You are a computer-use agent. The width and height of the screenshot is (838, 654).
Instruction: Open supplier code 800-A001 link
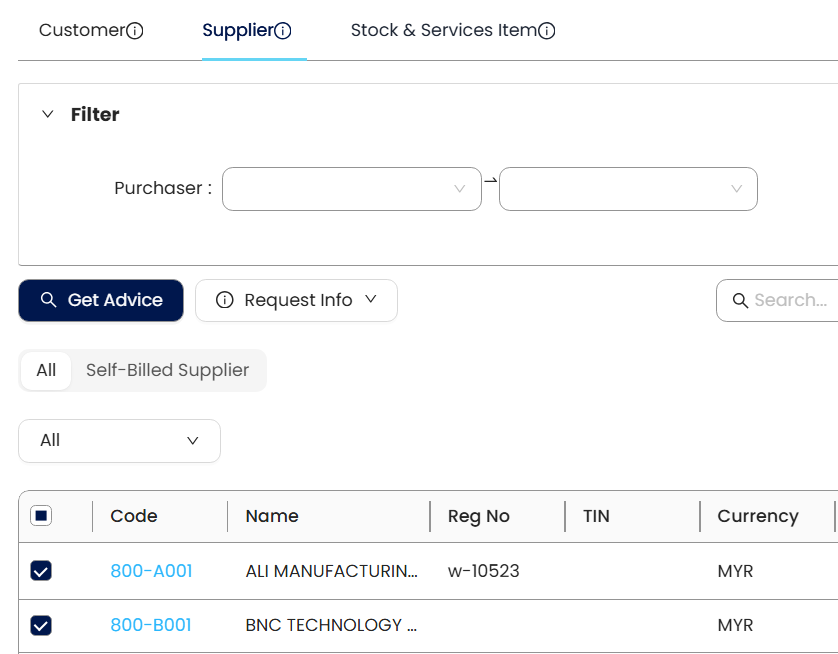[x=151, y=571]
